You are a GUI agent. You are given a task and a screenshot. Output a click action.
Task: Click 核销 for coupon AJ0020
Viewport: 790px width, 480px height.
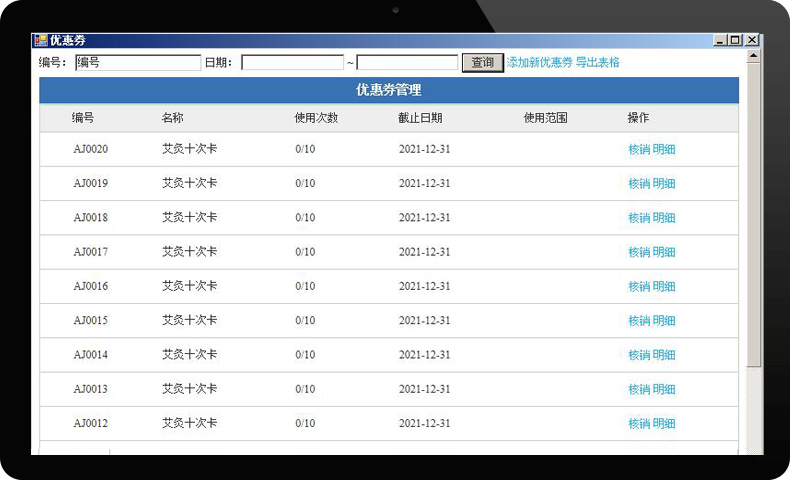click(x=639, y=149)
